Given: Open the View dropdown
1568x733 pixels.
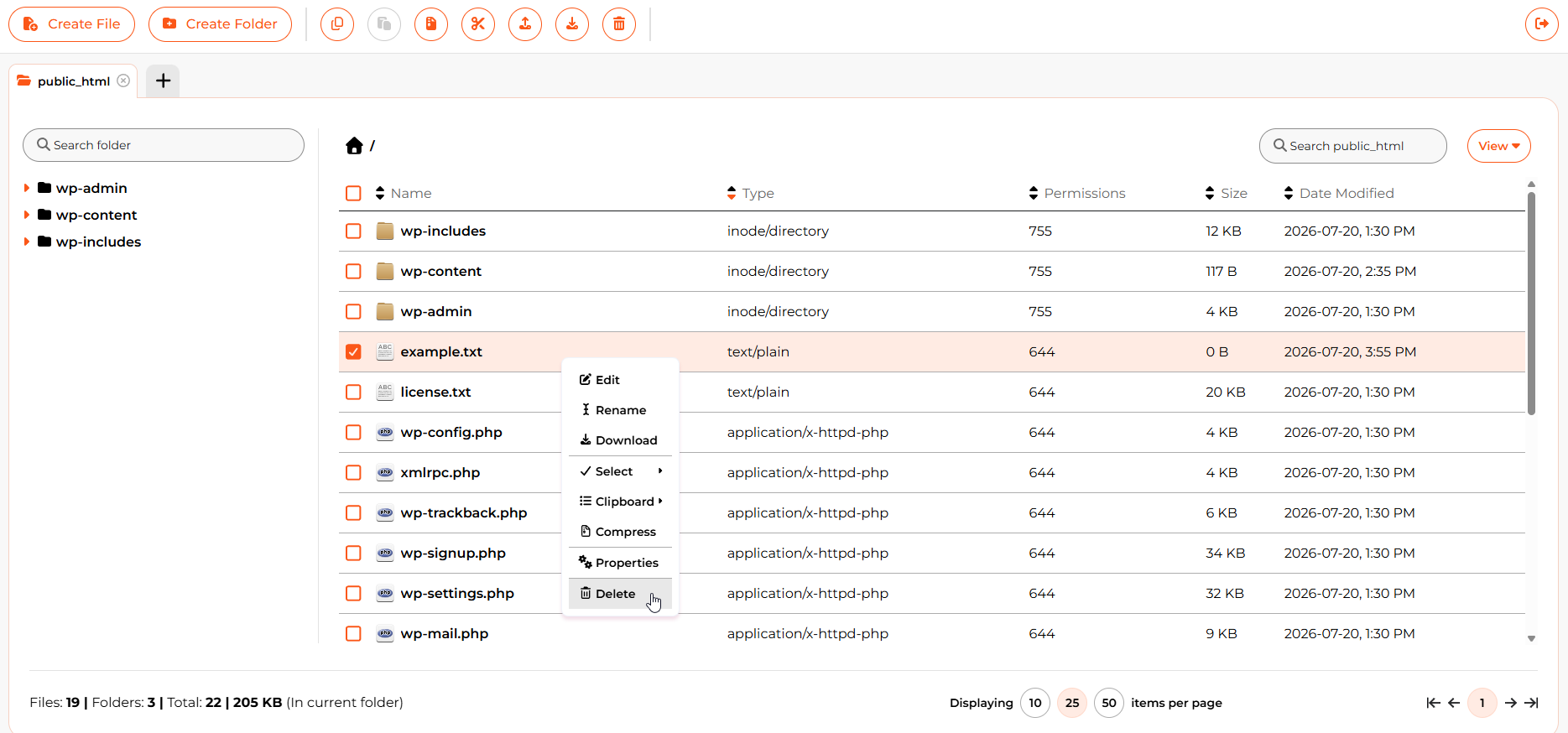Looking at the screenshot, I should [x=1499, y=146].
